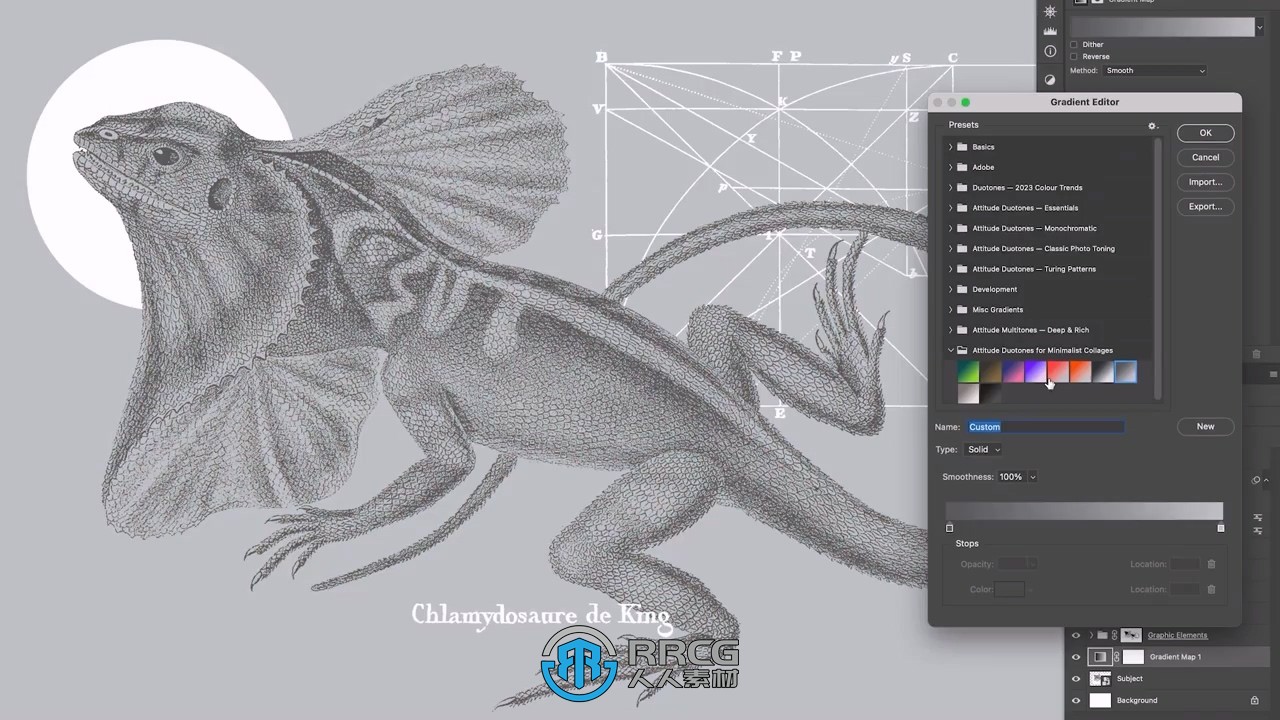1280x720 pixels.
Task: Select the light gray preset in second row
Action: point(968,394)
